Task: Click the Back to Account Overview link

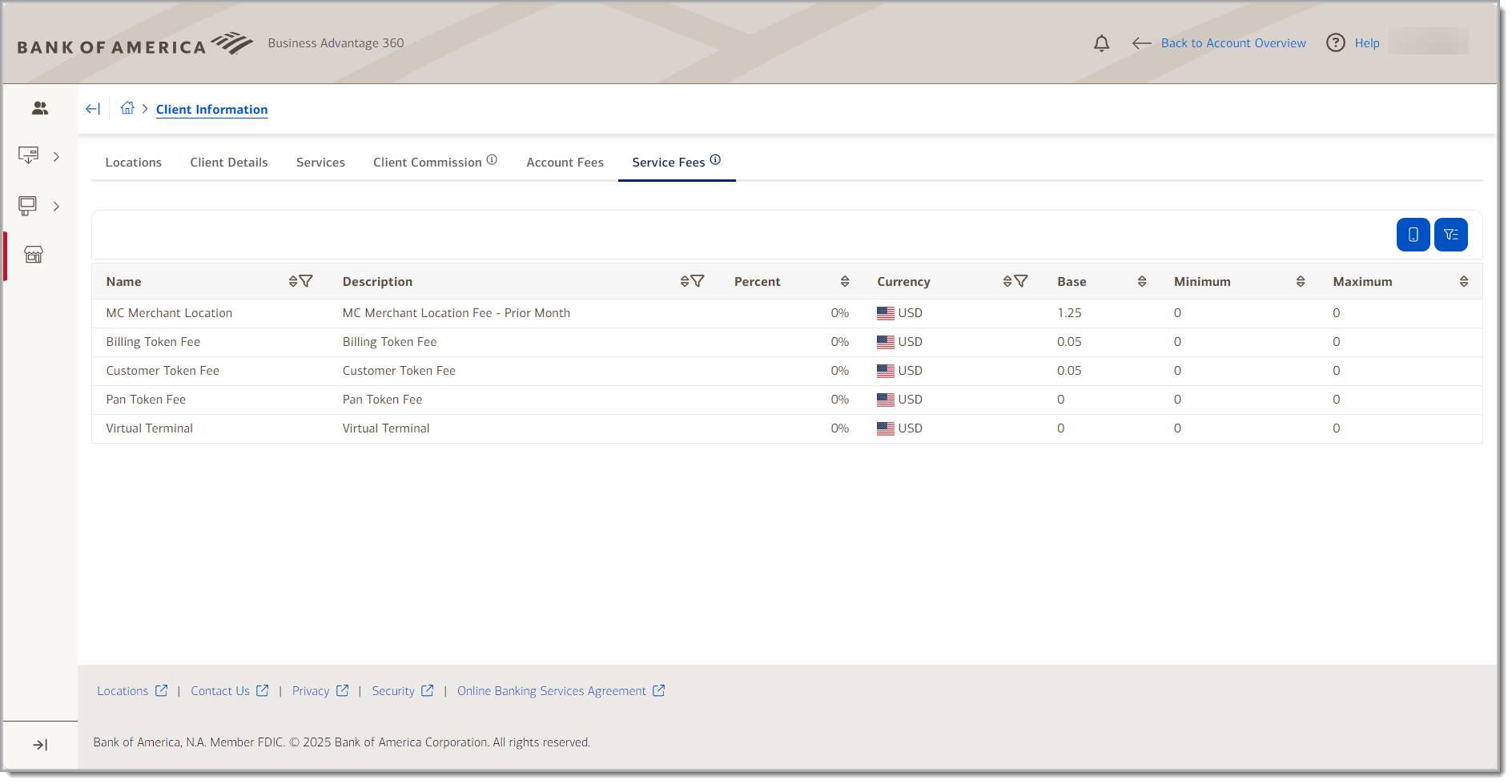Action: click(x=1233, y=42)
